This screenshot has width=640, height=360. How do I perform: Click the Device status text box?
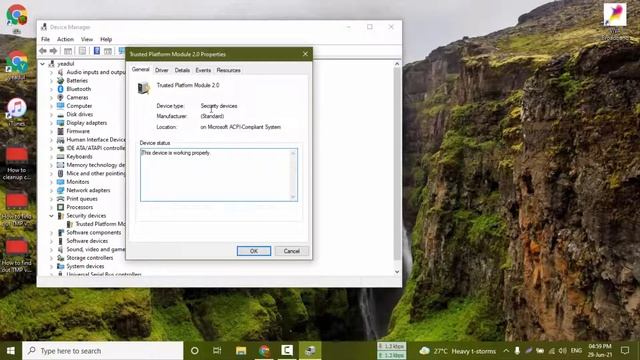(219, 175)
